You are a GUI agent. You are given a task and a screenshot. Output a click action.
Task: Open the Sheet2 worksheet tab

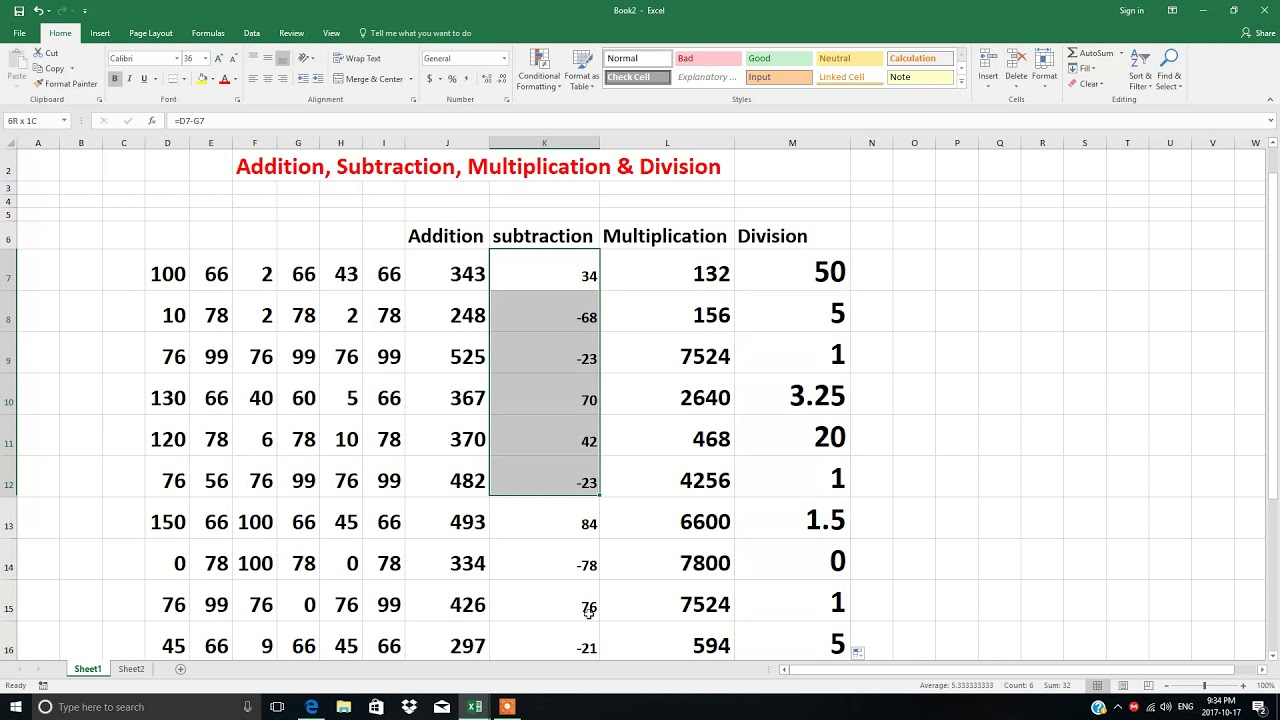click(x=131, y=668)
